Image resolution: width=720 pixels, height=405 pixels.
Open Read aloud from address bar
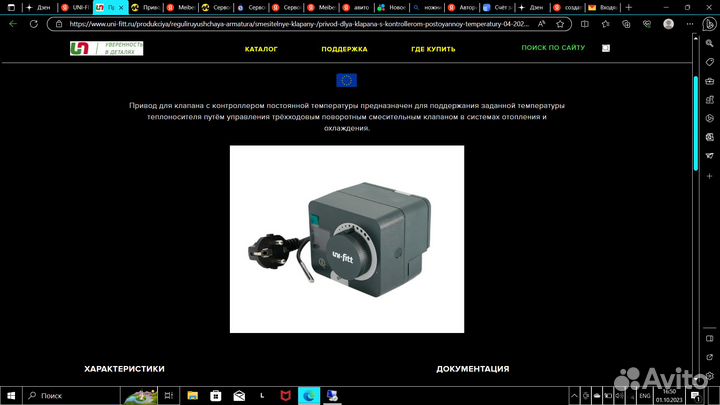click(542, 24)
